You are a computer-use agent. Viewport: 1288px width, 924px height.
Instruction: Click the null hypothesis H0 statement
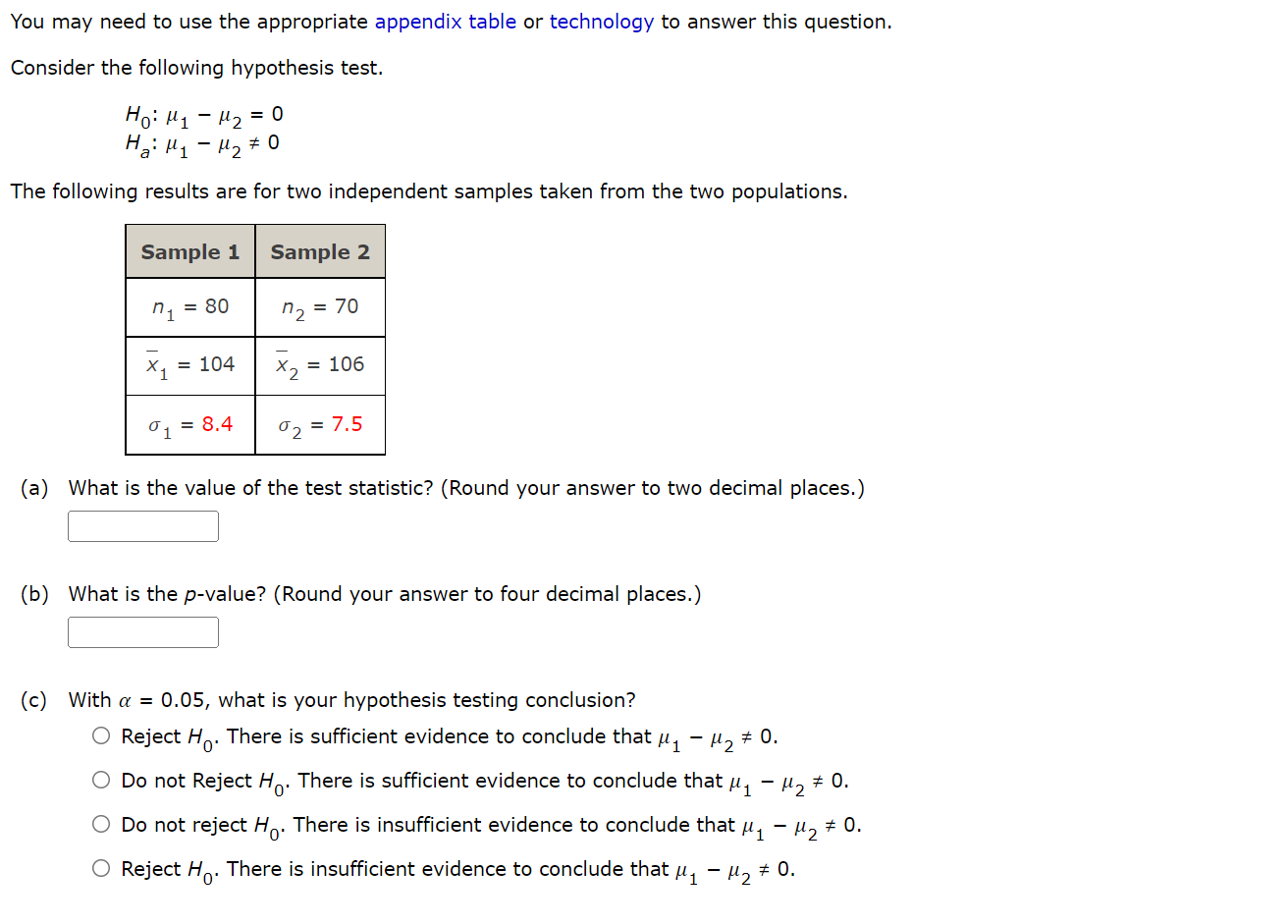click(202, 114)
